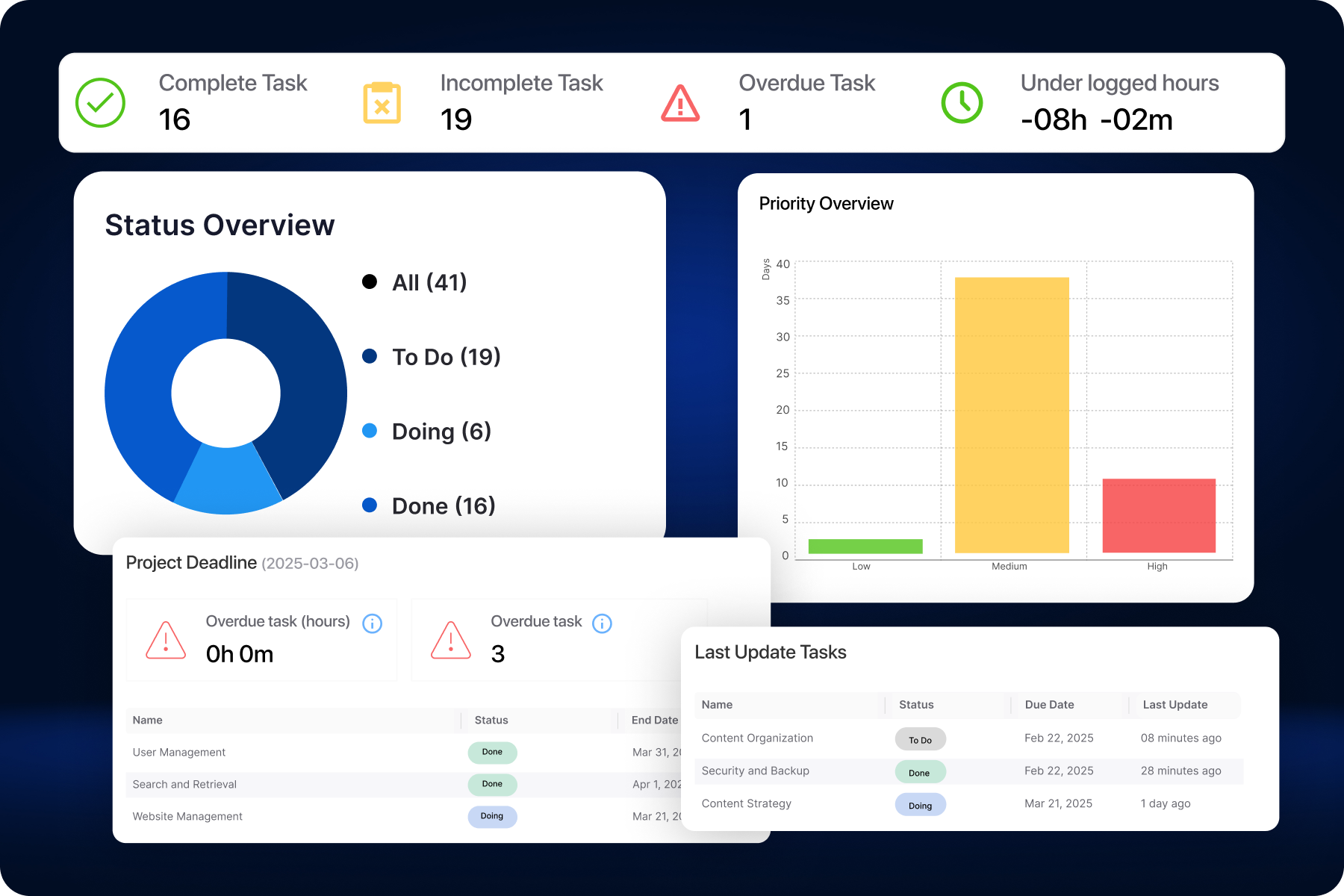Click the Medium priority bar
The width and height of the screenshot is (1344, 896).
click(1011, 414)
